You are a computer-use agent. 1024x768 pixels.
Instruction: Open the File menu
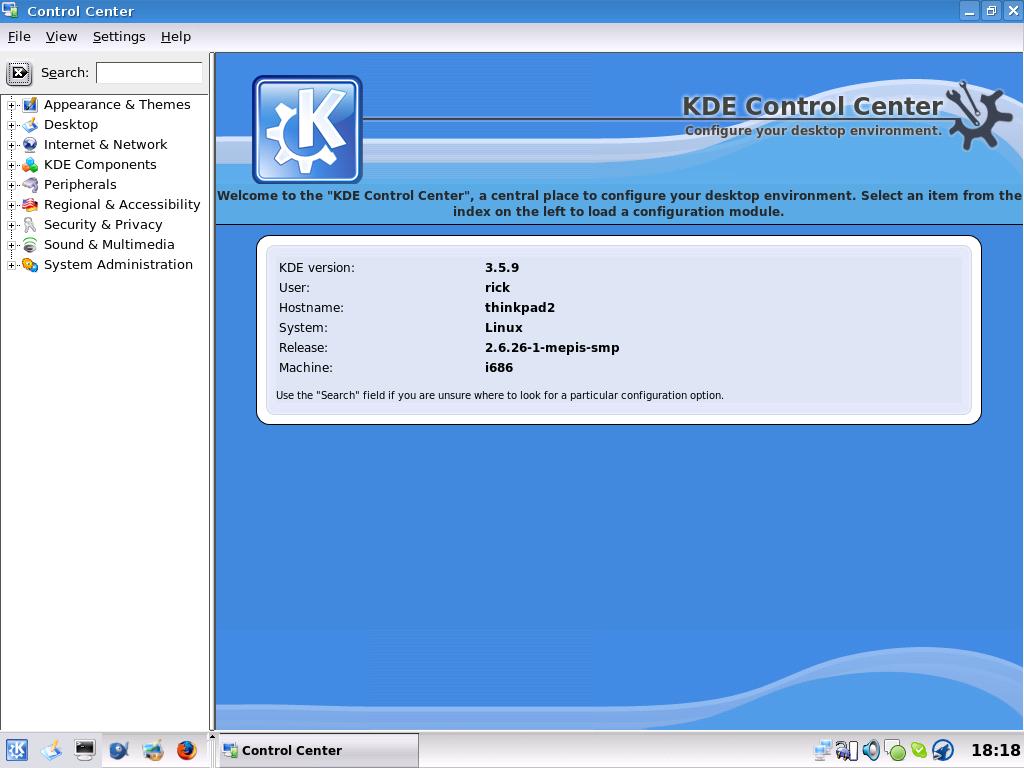19,37
